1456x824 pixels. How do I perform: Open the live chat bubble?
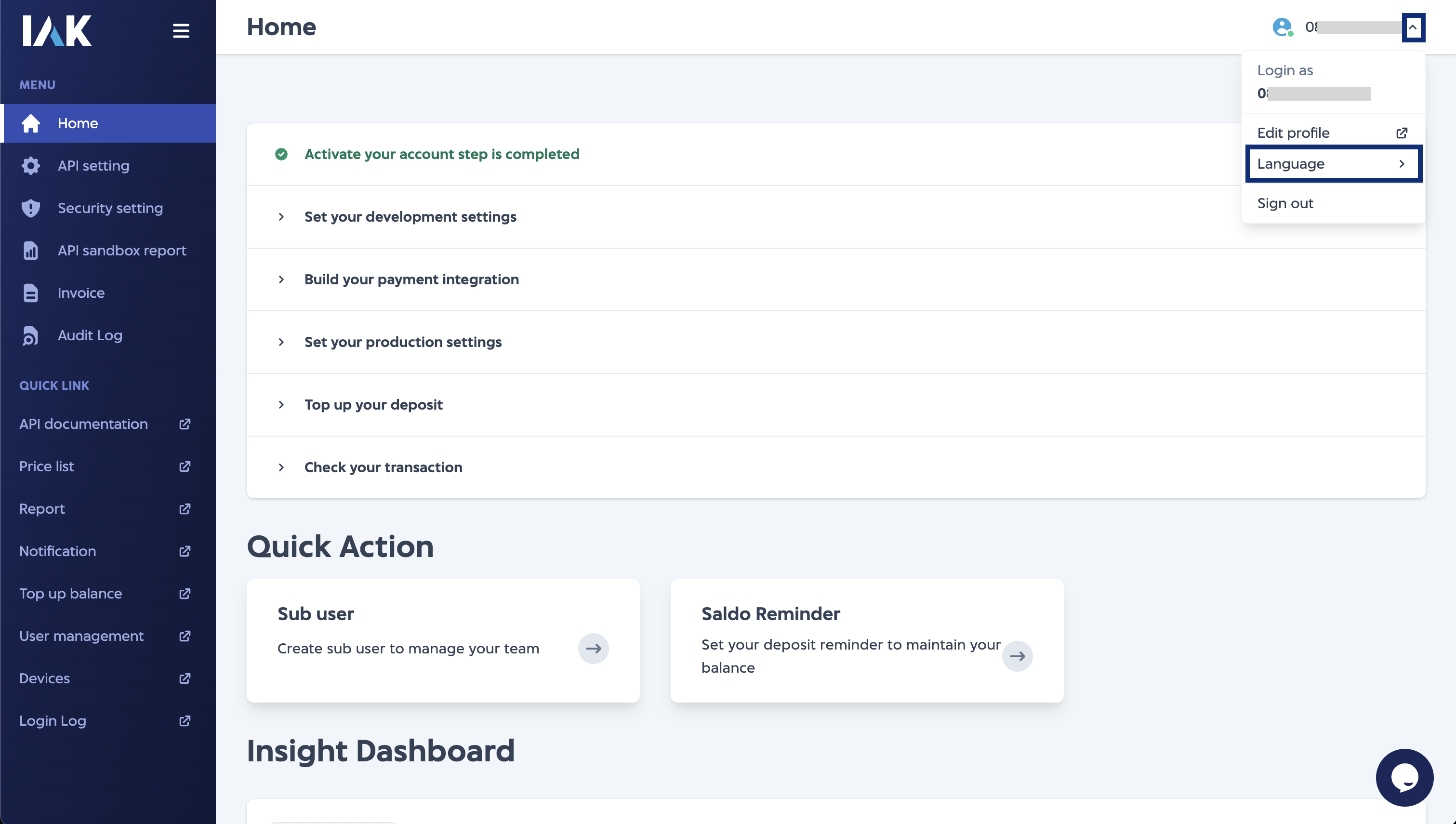1404,778
